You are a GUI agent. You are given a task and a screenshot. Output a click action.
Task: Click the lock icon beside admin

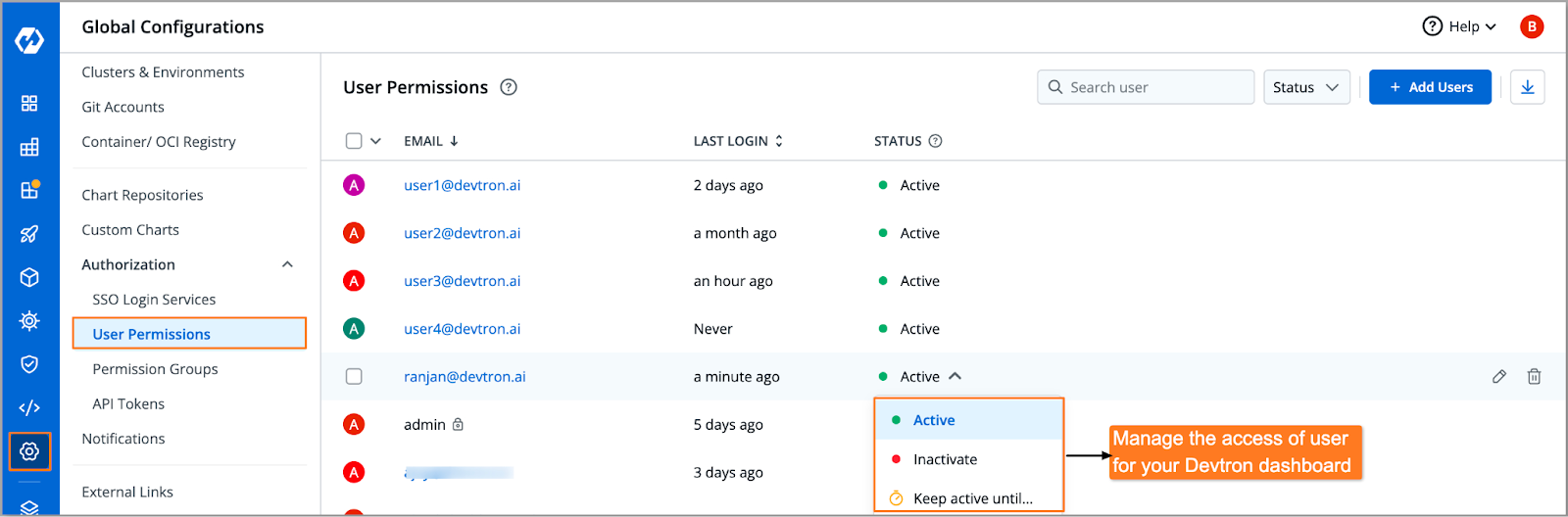[458, 424]
